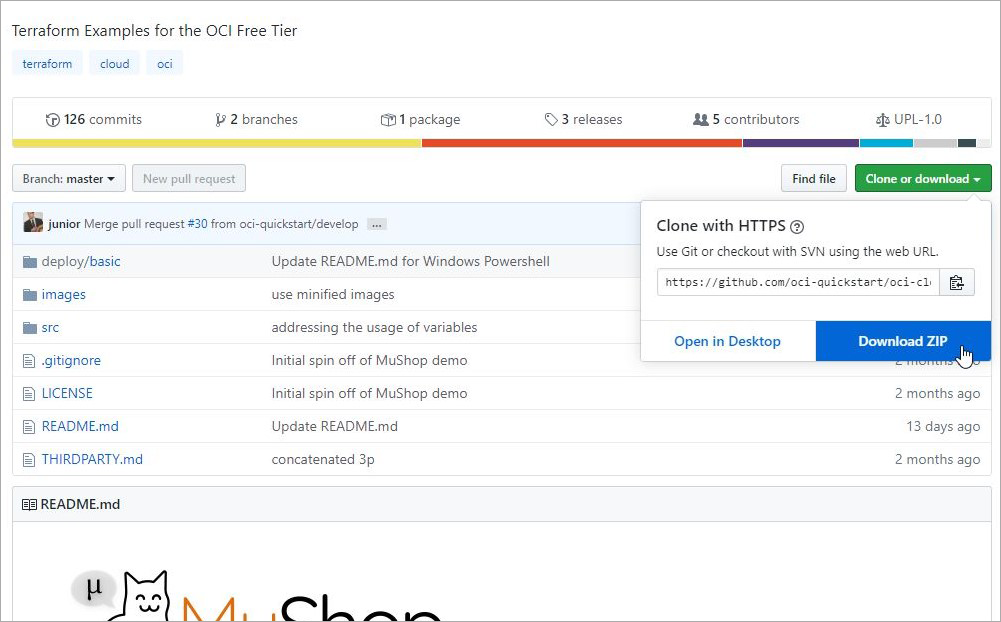Click the book icon in README.md header
Viewport: 1001px width, 622px height.
point(29,504)
